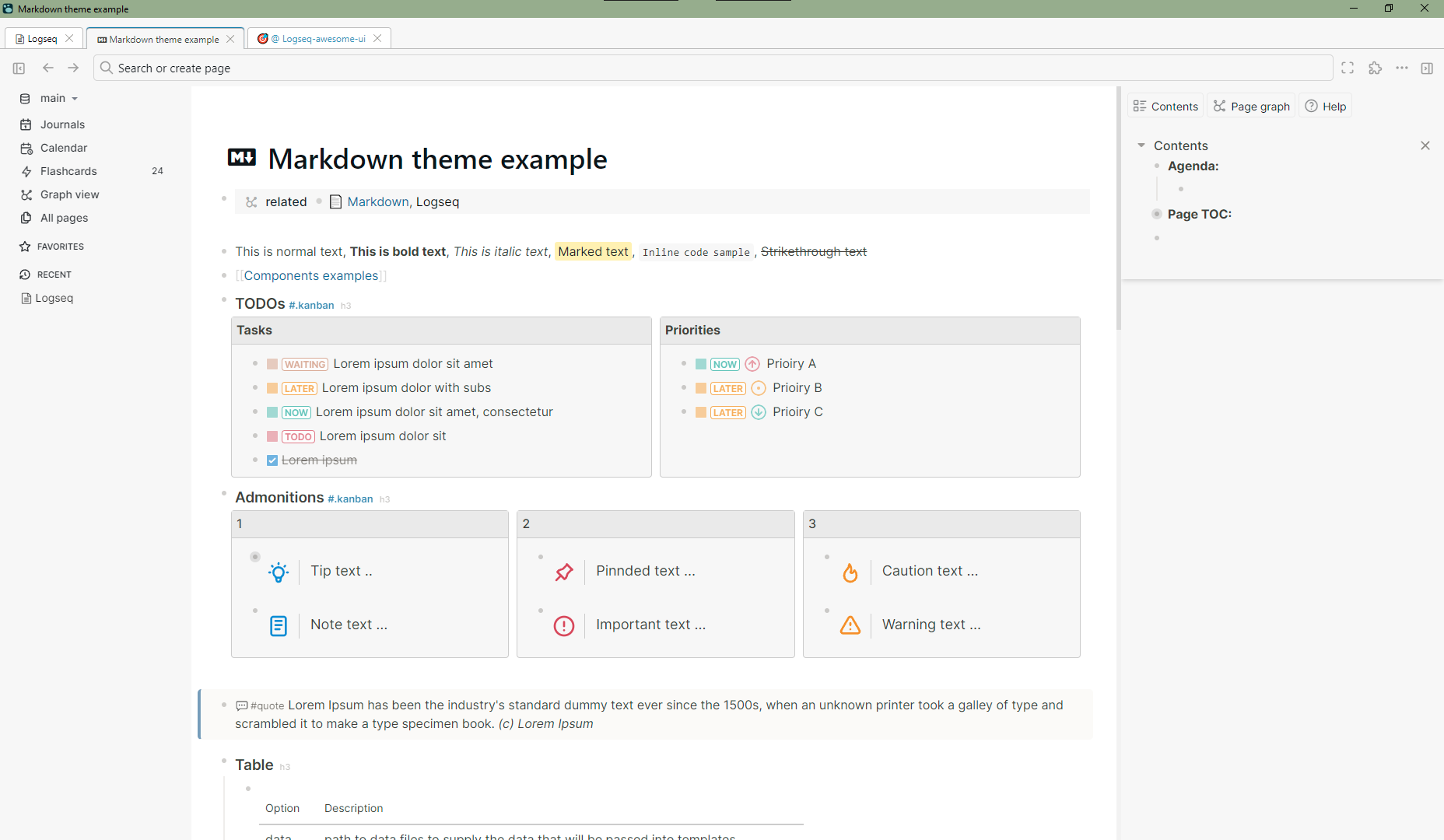
Task: Select the Agenda: block in Contents
Action: tap(1193, 166)
